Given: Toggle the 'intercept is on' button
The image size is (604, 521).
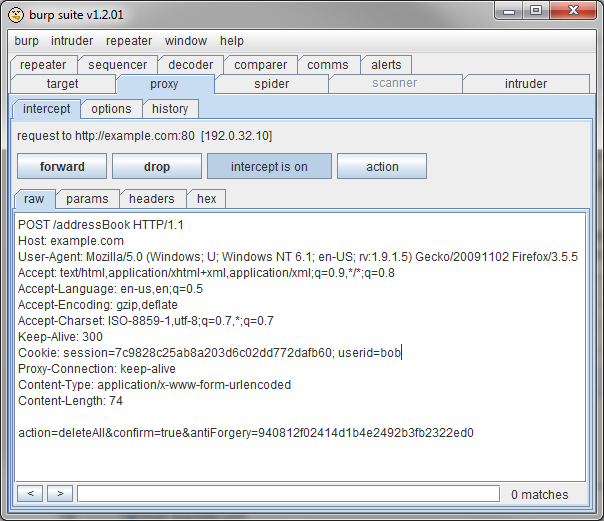Looking at the screenshot, I should [x=269, y=166].
